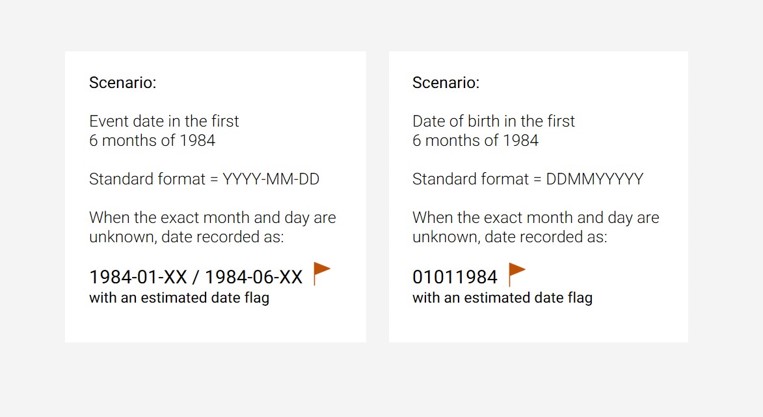Select the Scenario heading in the right card
Viewport: 763px width, 417px height.
coord(446,82)
